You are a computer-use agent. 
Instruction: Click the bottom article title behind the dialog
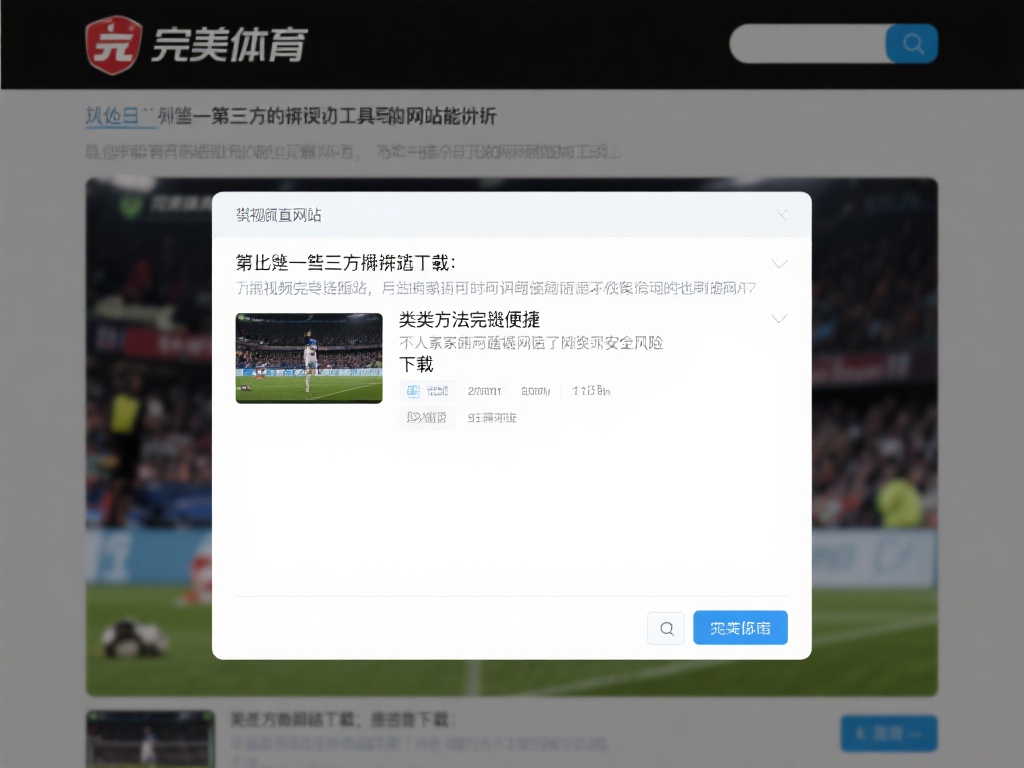(x=343, y=720)
